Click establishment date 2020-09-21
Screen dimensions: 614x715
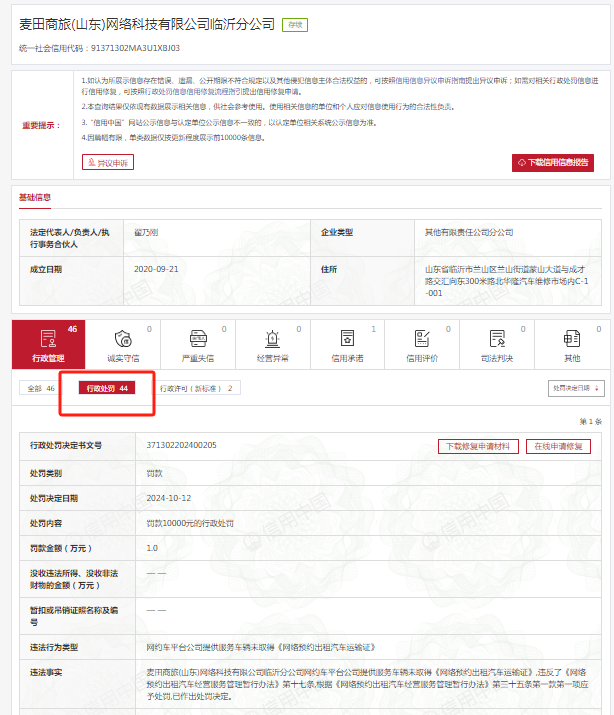pyautogui.click(x=156, y=269)
